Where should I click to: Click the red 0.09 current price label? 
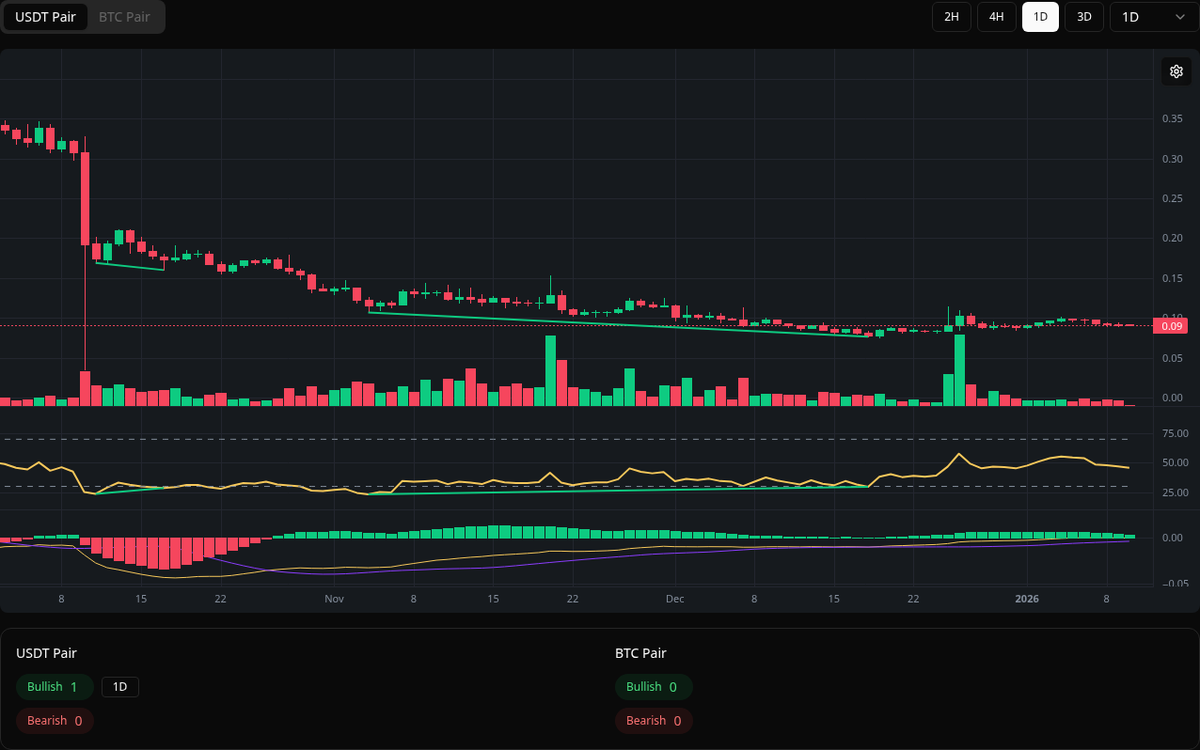tap(1171, 325)
